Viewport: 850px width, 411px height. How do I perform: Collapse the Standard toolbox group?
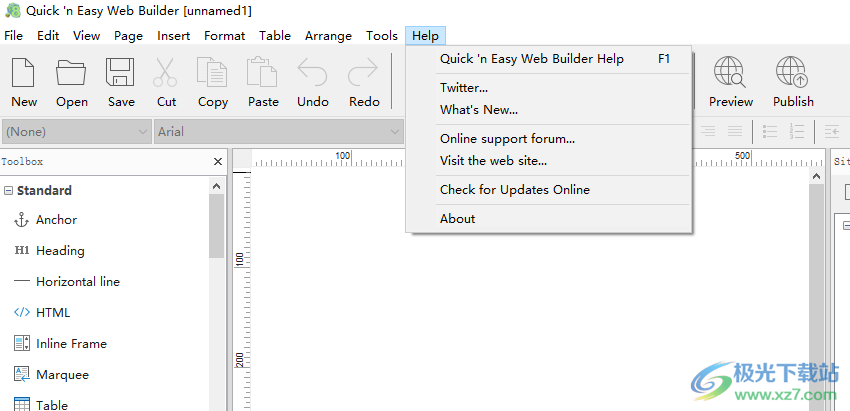8,191
